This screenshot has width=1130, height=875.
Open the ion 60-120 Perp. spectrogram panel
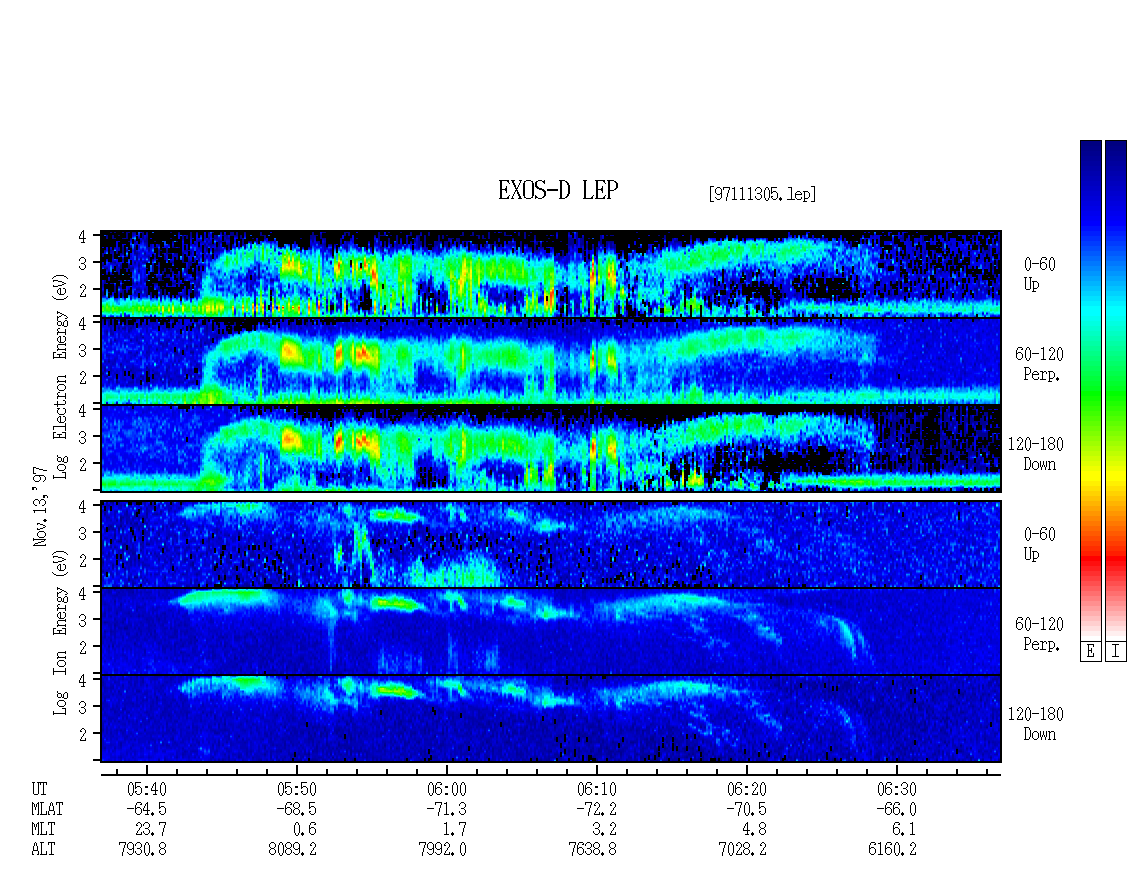551,631
